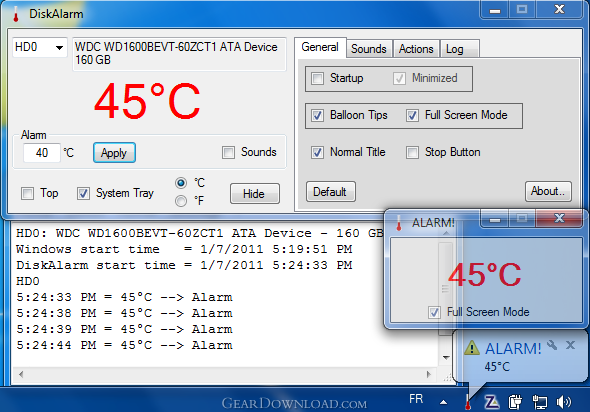Click the power plug battery tray icon

point(515,402)
